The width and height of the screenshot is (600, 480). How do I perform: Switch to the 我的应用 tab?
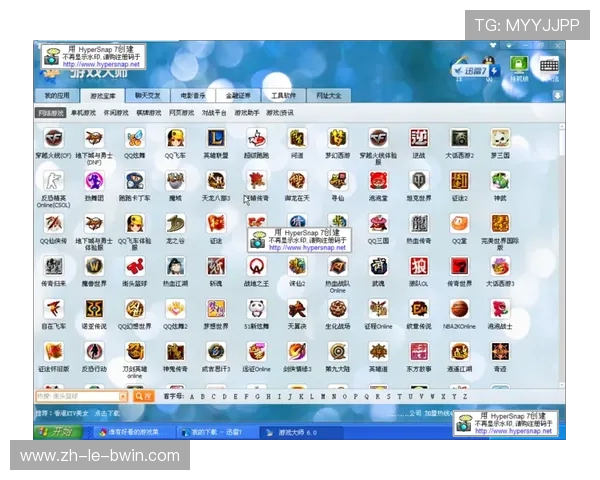pos(58,96)
